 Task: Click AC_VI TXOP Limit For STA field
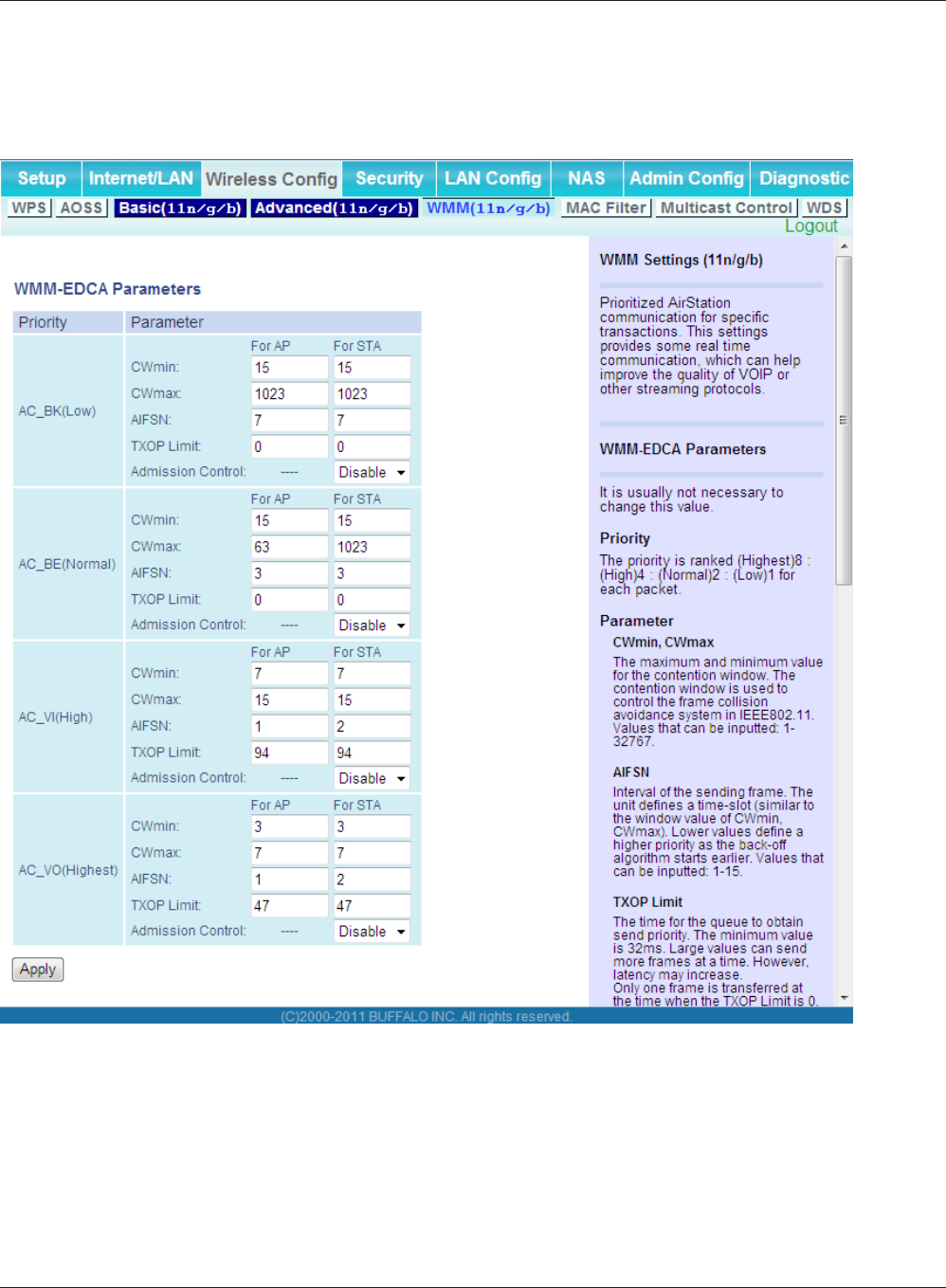373,753
